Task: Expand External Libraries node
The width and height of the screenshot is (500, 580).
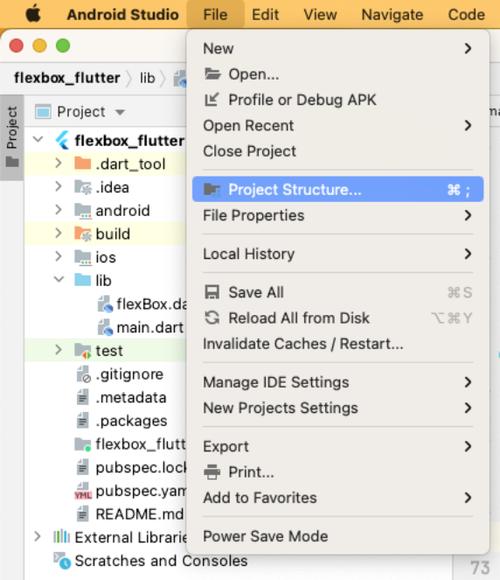Action: [x=37, y=537]
